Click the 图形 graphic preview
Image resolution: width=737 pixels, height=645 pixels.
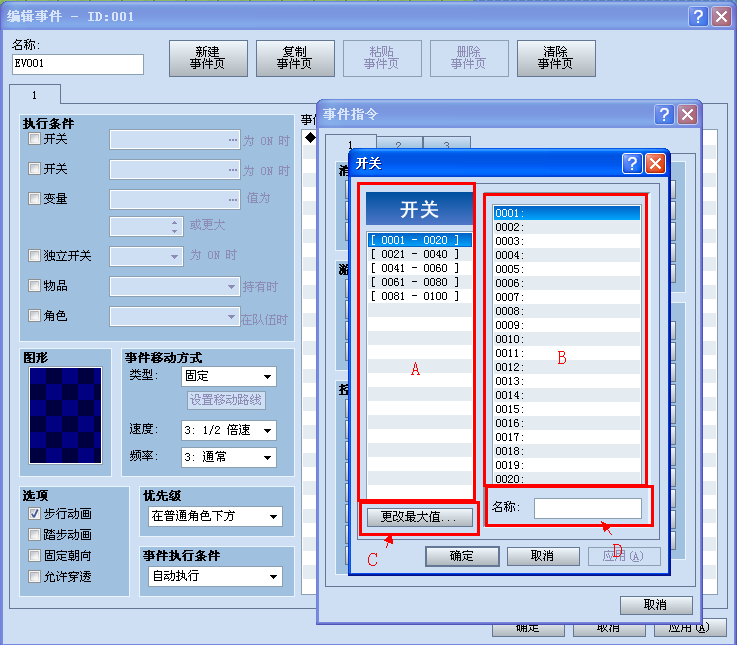65,416
